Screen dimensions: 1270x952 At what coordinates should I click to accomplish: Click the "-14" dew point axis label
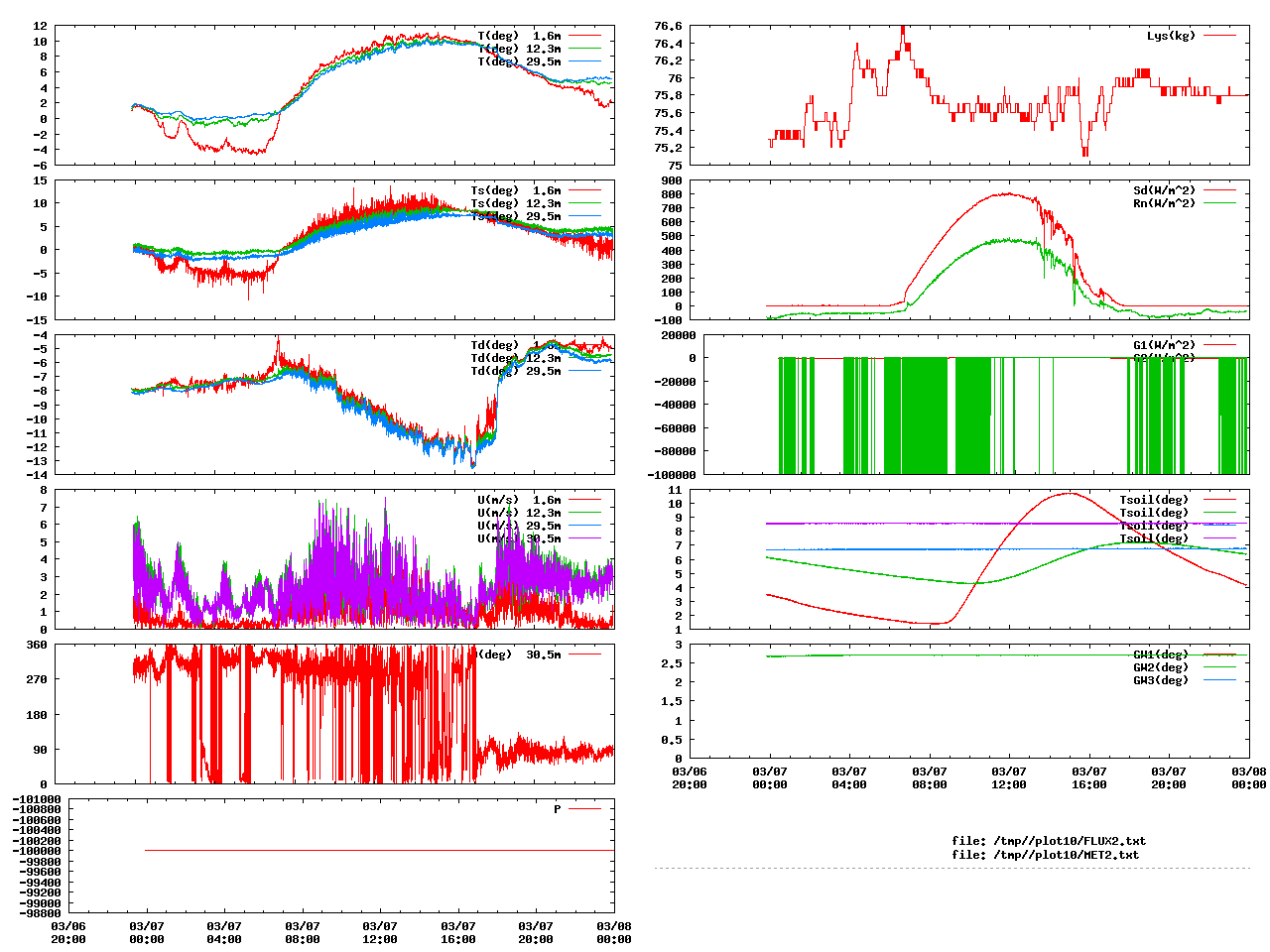37,475
